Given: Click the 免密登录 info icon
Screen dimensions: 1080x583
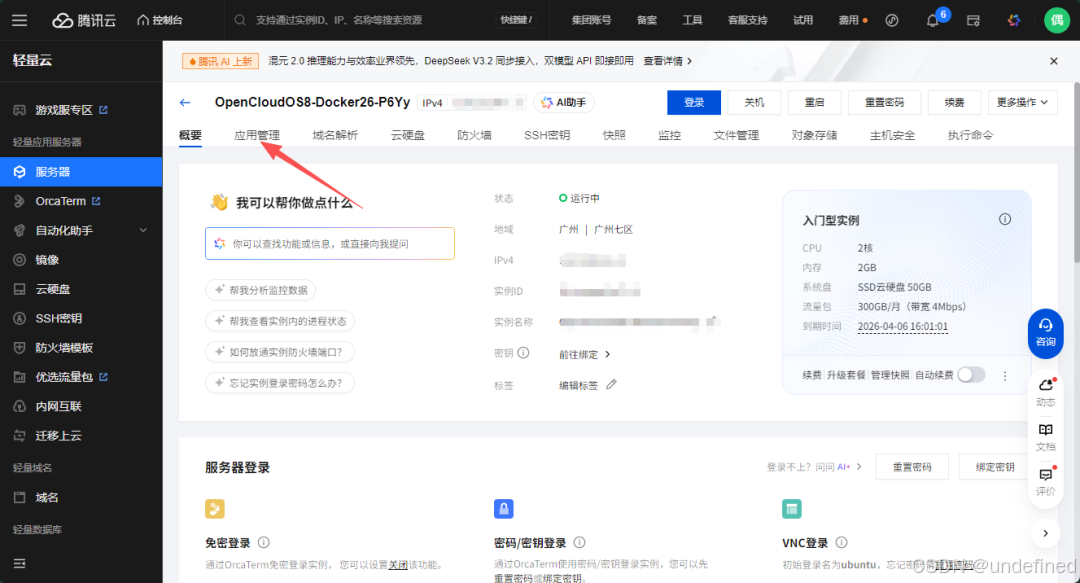Looking at the screenshot, I should 264,542.
